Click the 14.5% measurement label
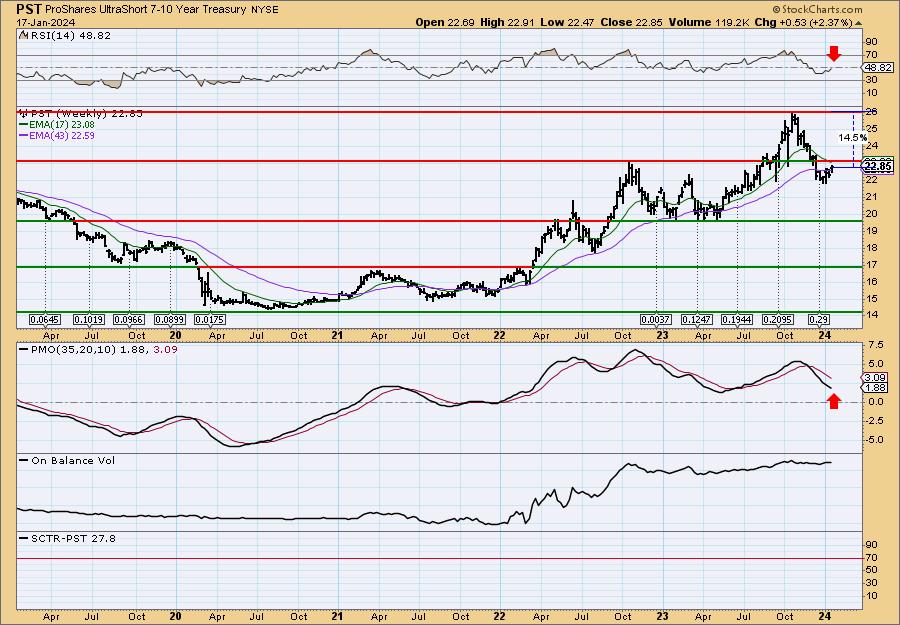Screen dimensions: 900x625 pos(852,138)
